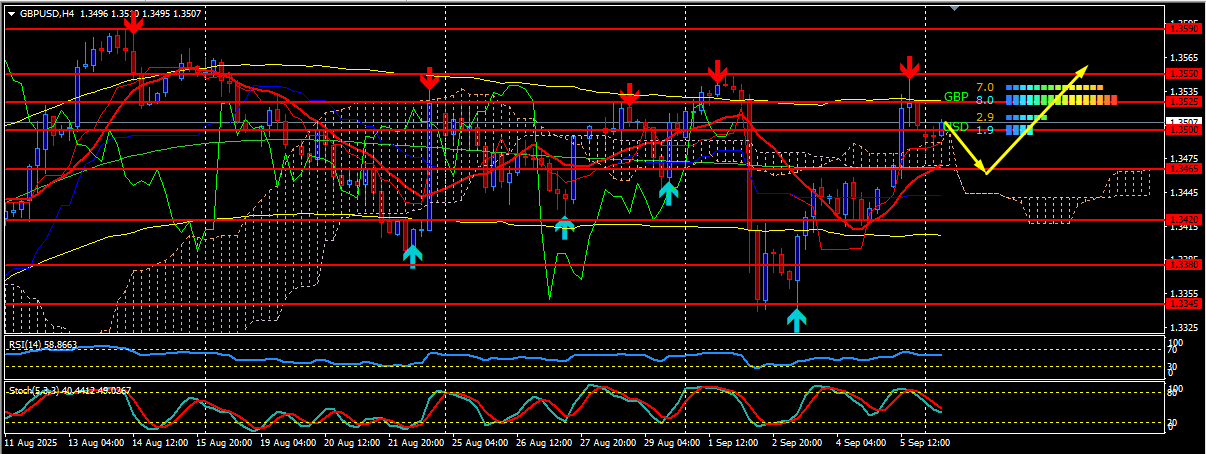Click the 4 Sep 04:00 time axis label
Image resolution: width=1206 pixels, height=454 pixels.
pyautogui.click(x=861, y=441)
